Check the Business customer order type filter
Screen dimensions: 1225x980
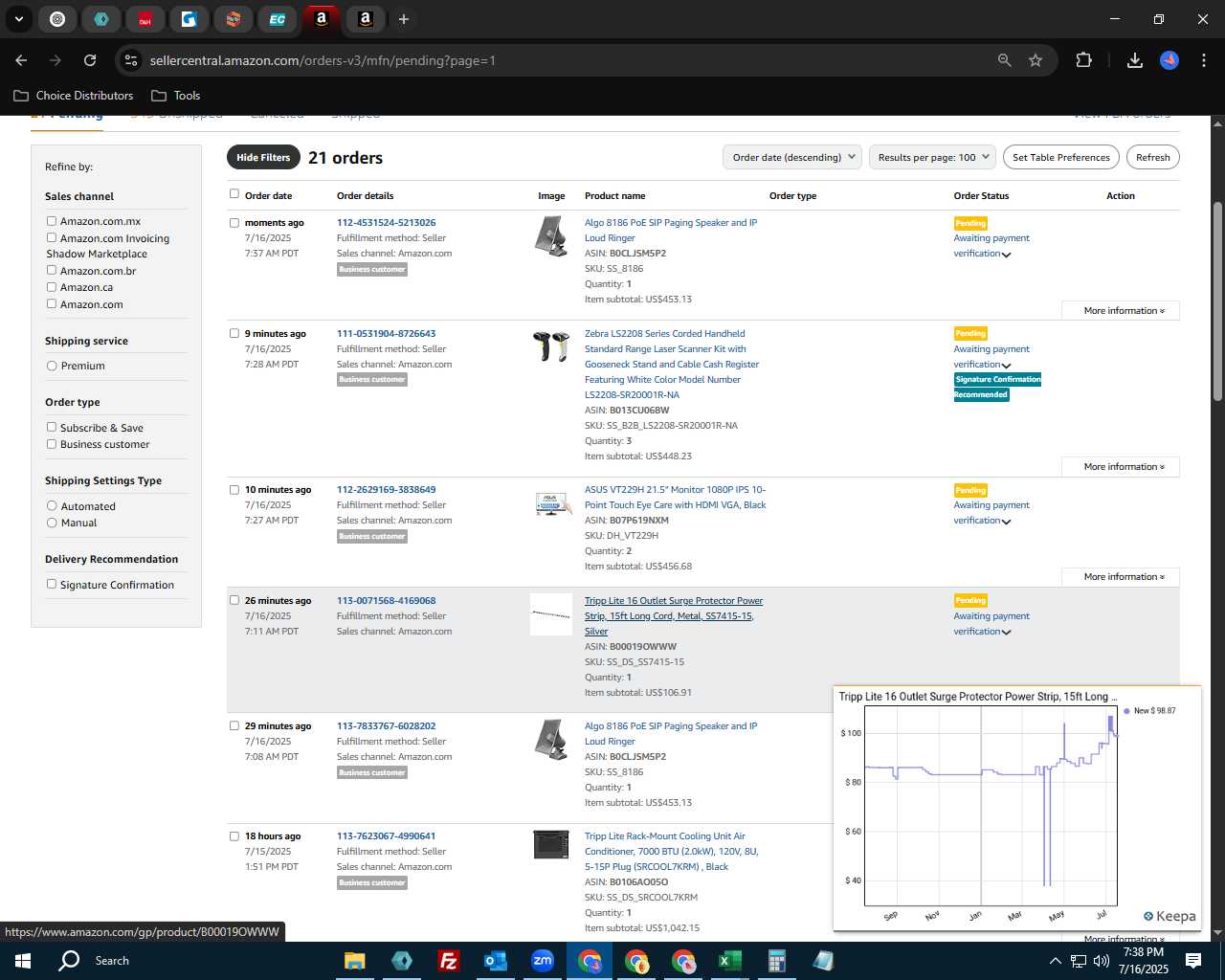click(x=52, y=444)
